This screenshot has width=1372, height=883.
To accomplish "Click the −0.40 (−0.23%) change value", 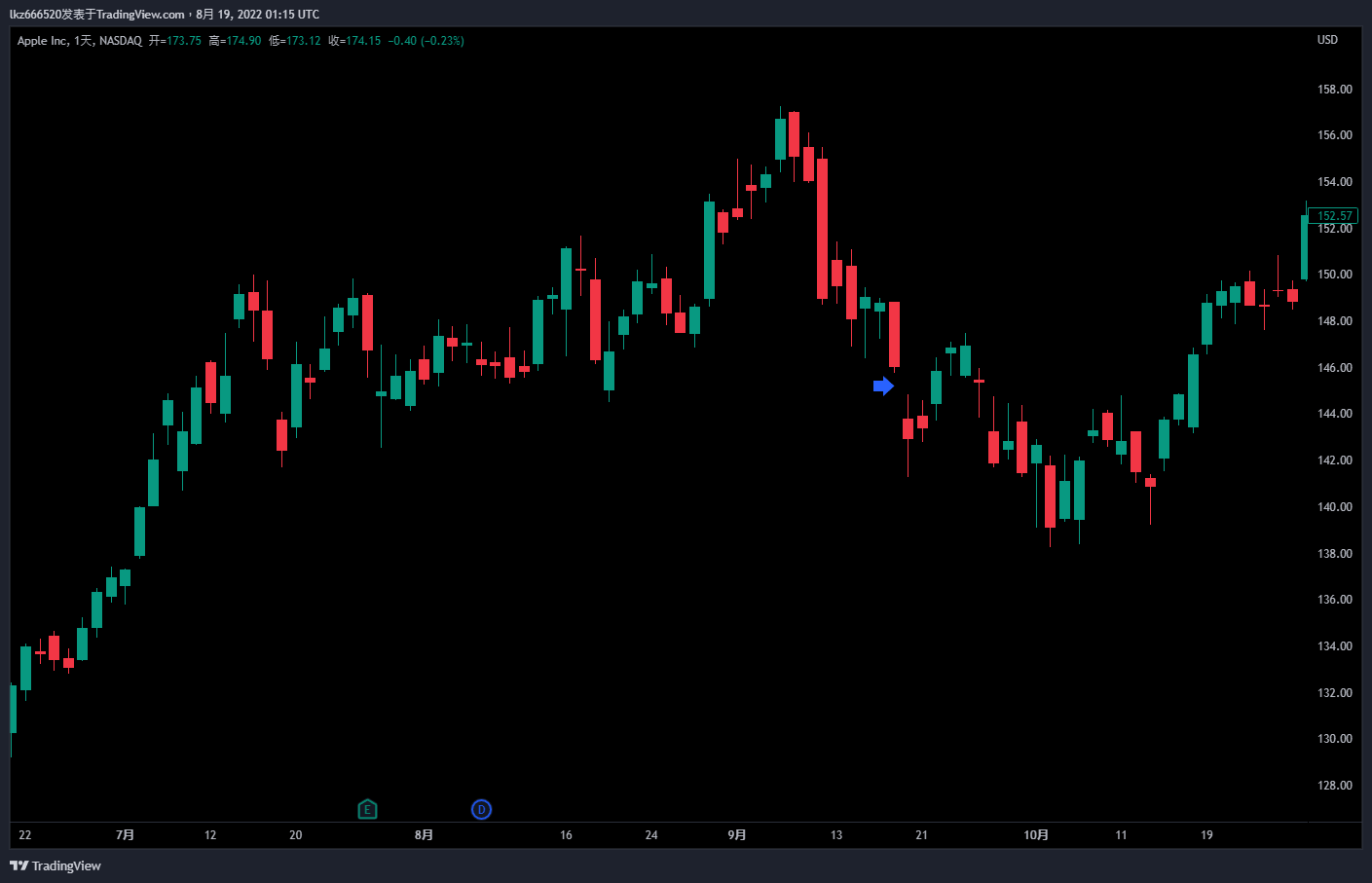I will 426,41.
